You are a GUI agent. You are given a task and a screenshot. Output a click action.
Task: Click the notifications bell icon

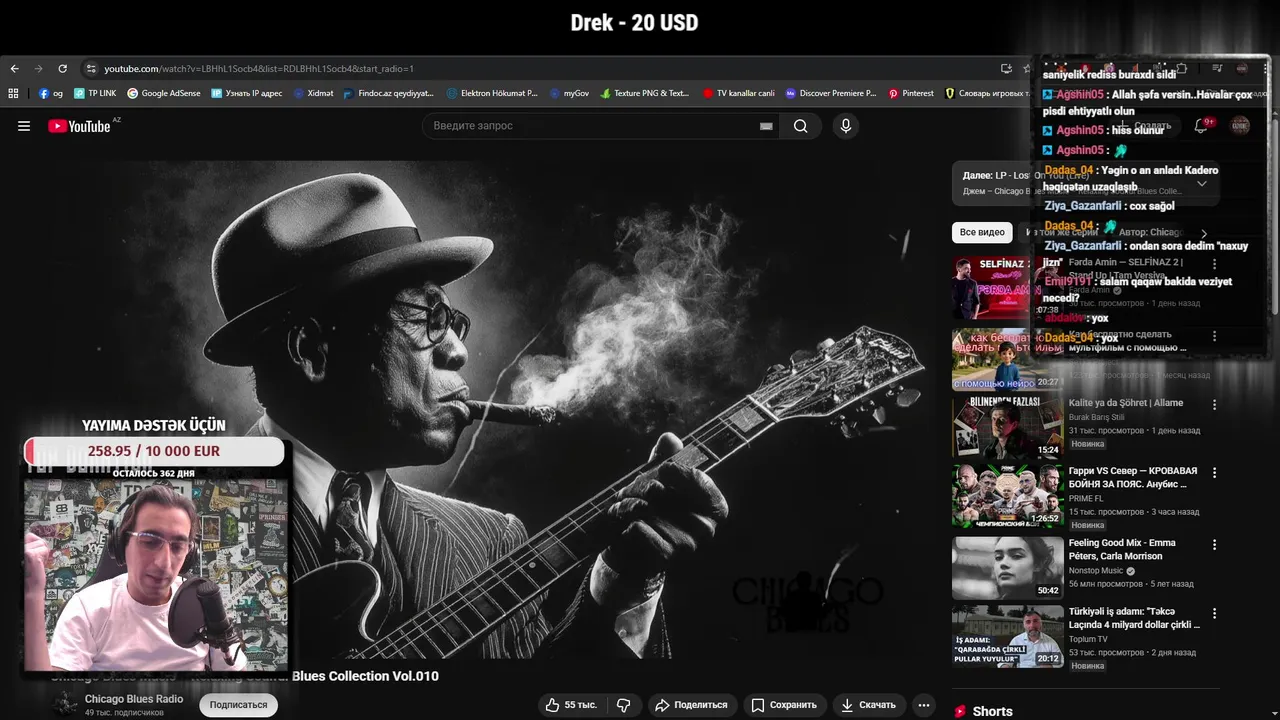(1201, 126)
